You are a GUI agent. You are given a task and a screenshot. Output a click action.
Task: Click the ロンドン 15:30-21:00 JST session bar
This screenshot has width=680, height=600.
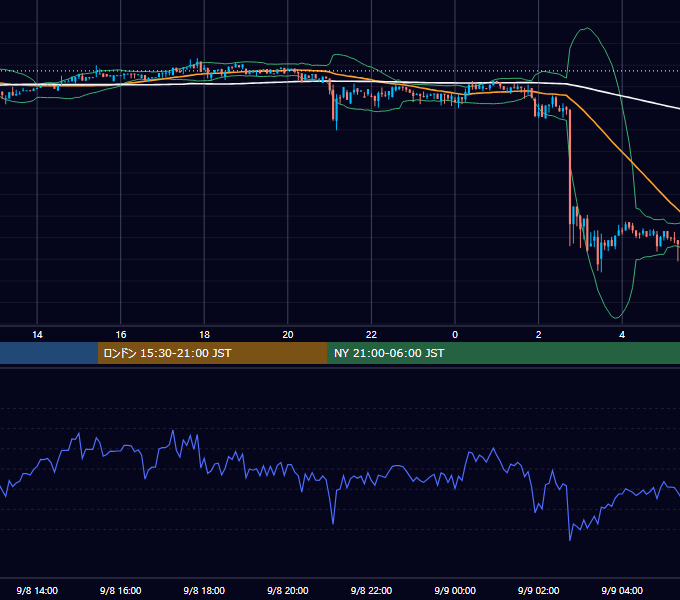(x=212, y=353)
